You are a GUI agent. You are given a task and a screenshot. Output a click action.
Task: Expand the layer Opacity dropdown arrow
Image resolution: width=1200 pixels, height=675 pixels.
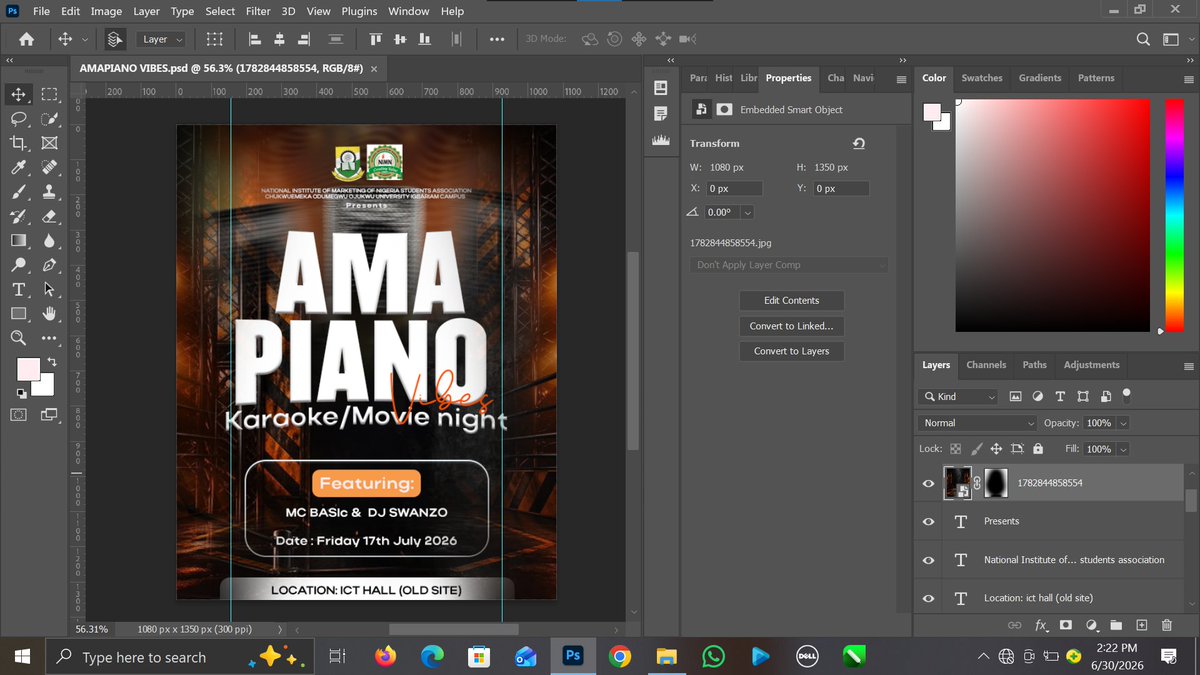coord(1124,423)
